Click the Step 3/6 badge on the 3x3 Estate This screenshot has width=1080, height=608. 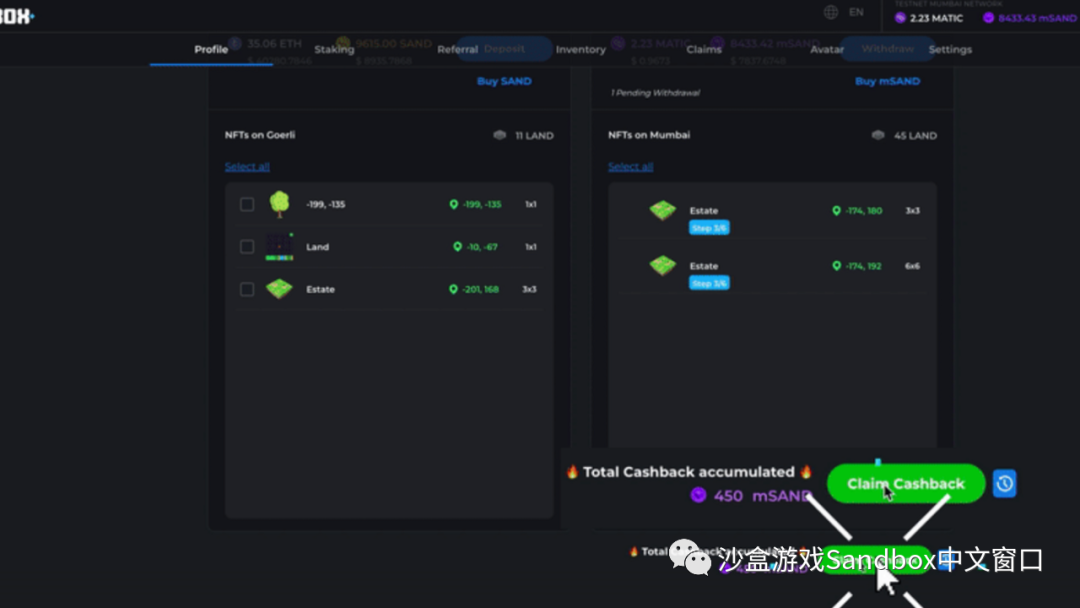click(x=709, y=228)
